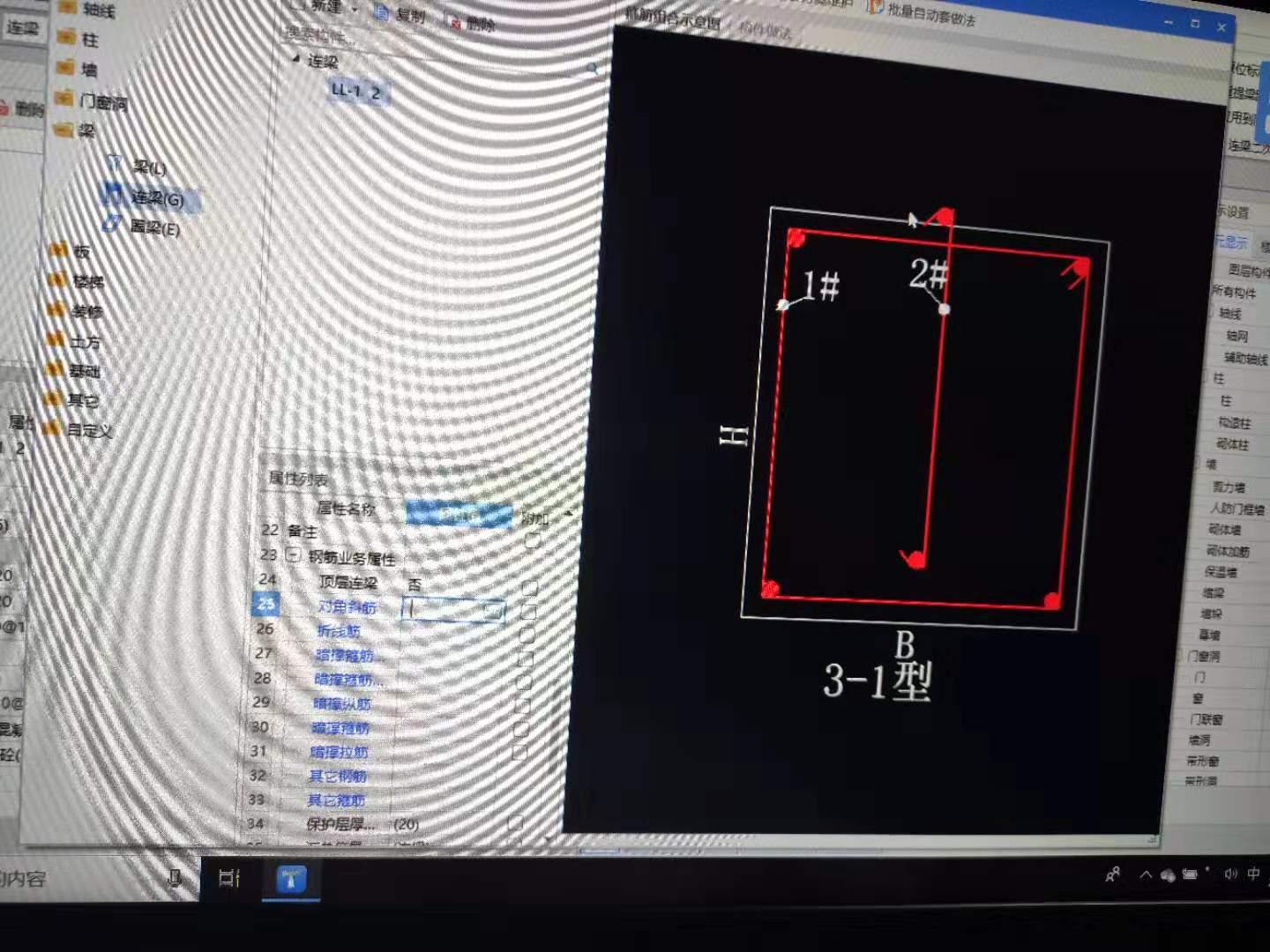Click the H height dimension label
1270x952 pixels.
734,435
